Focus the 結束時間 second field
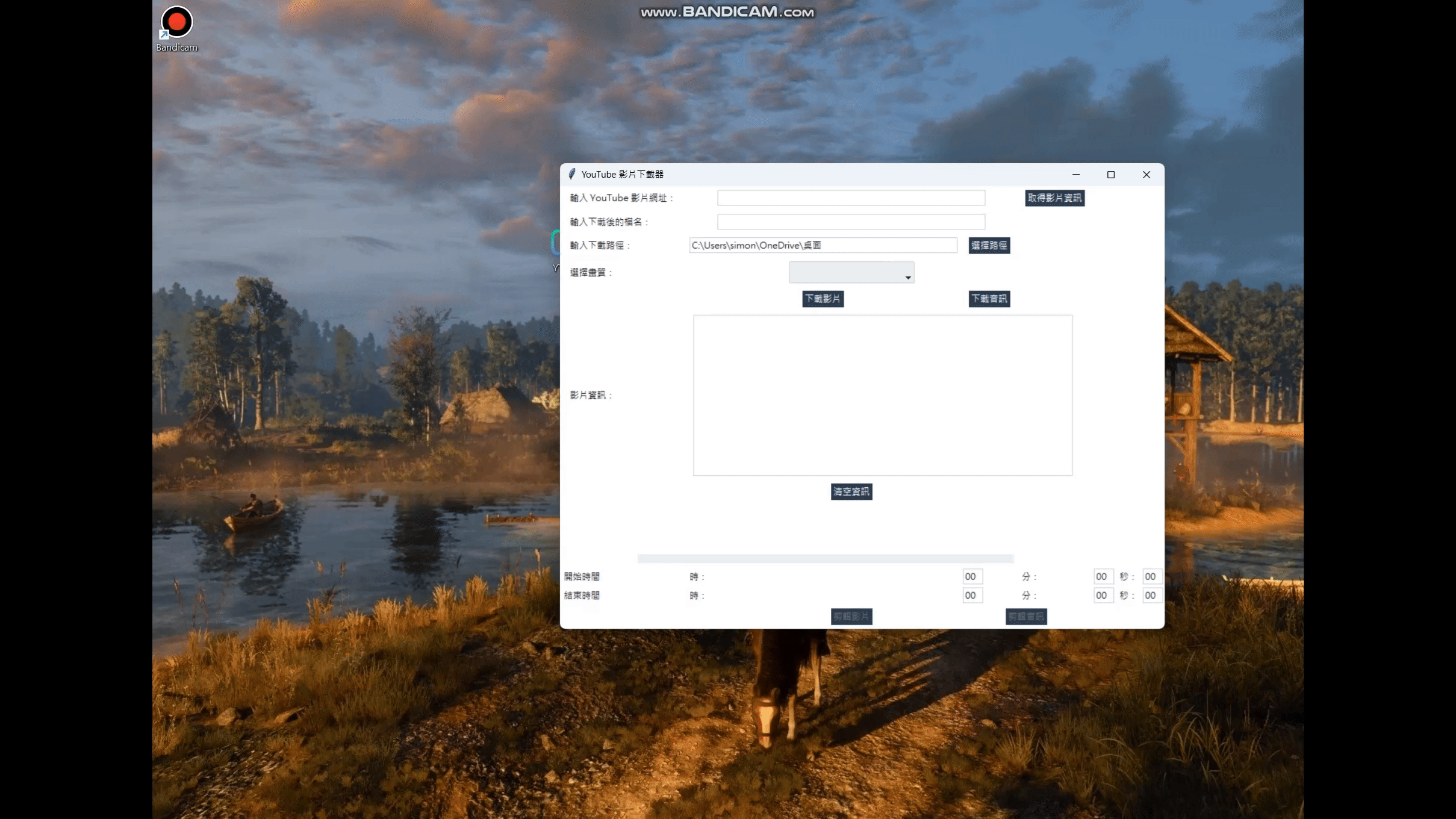Screen dimensions: 1456x819 [1152, 595]
